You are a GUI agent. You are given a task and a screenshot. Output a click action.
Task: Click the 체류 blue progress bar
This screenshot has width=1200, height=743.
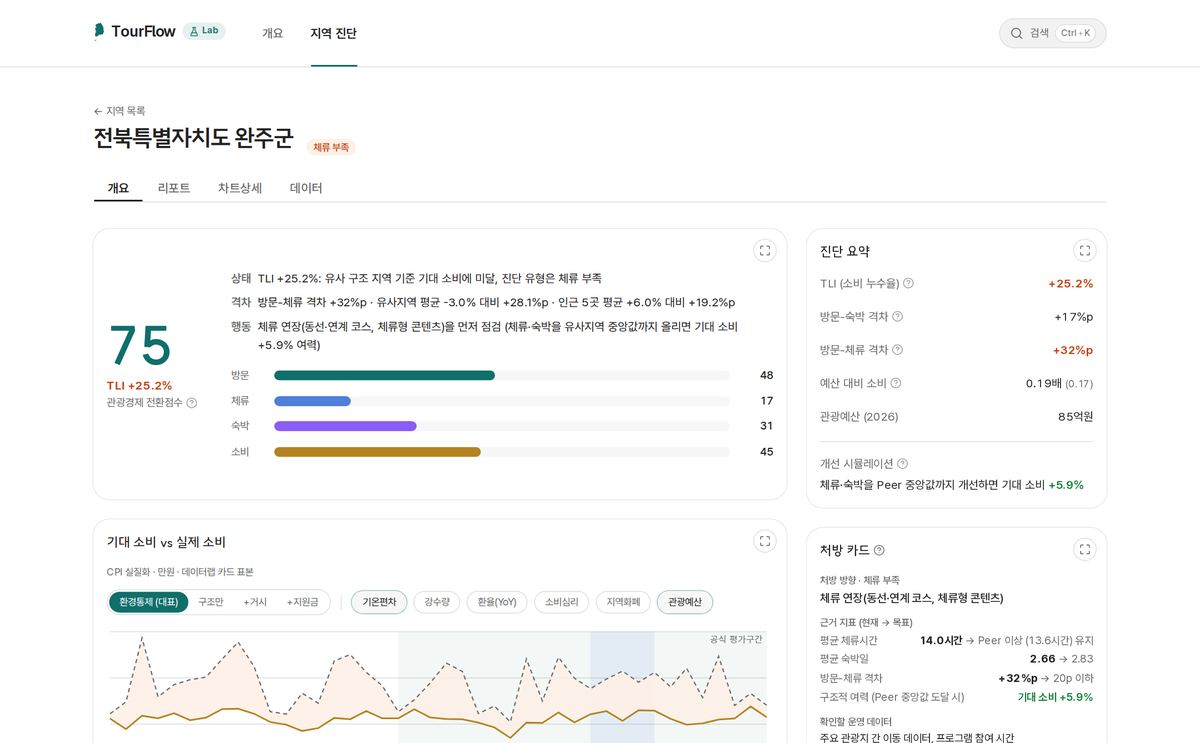tap(312, 401)
